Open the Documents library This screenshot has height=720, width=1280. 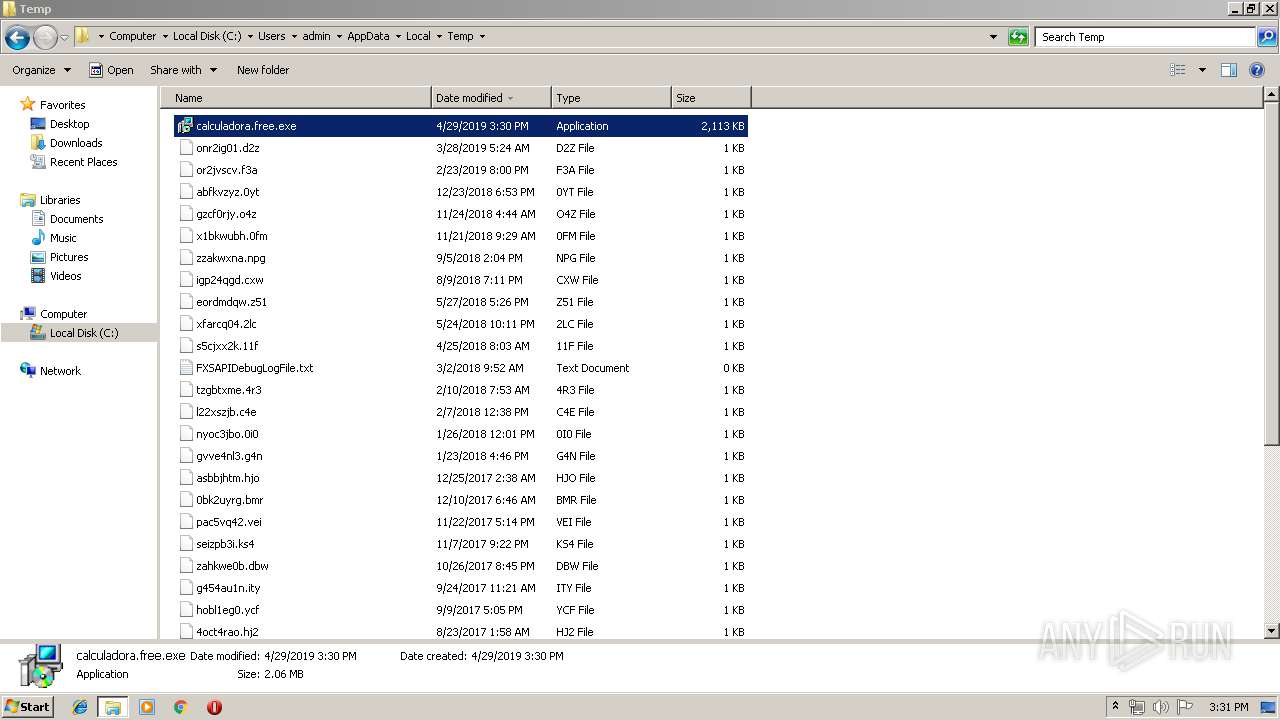point(76,219)
